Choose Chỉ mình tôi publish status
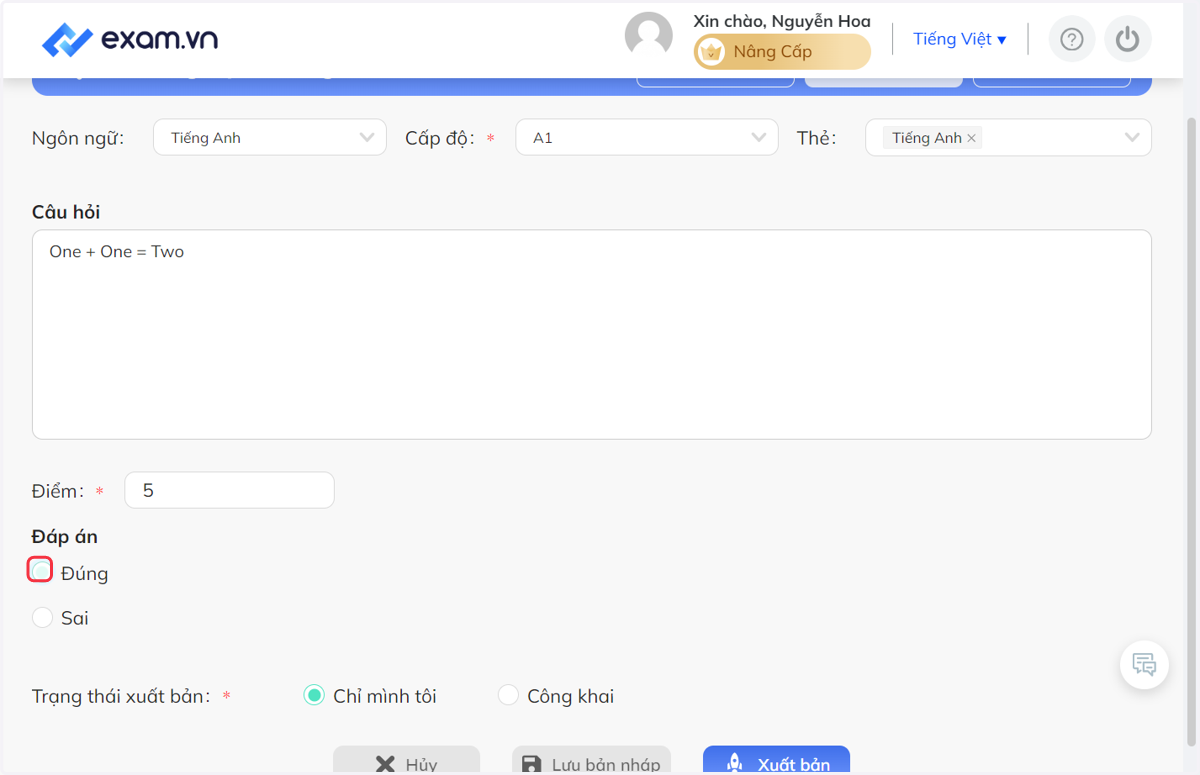This screenshot has height=775, width=1200. pyautogui.click(x=314, y=696)
